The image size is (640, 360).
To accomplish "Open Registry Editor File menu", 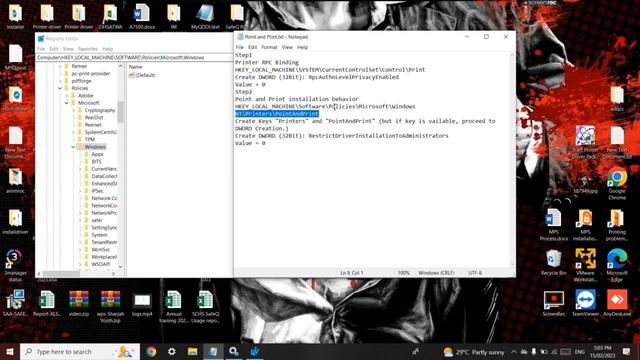I will [x=41, y=49].
